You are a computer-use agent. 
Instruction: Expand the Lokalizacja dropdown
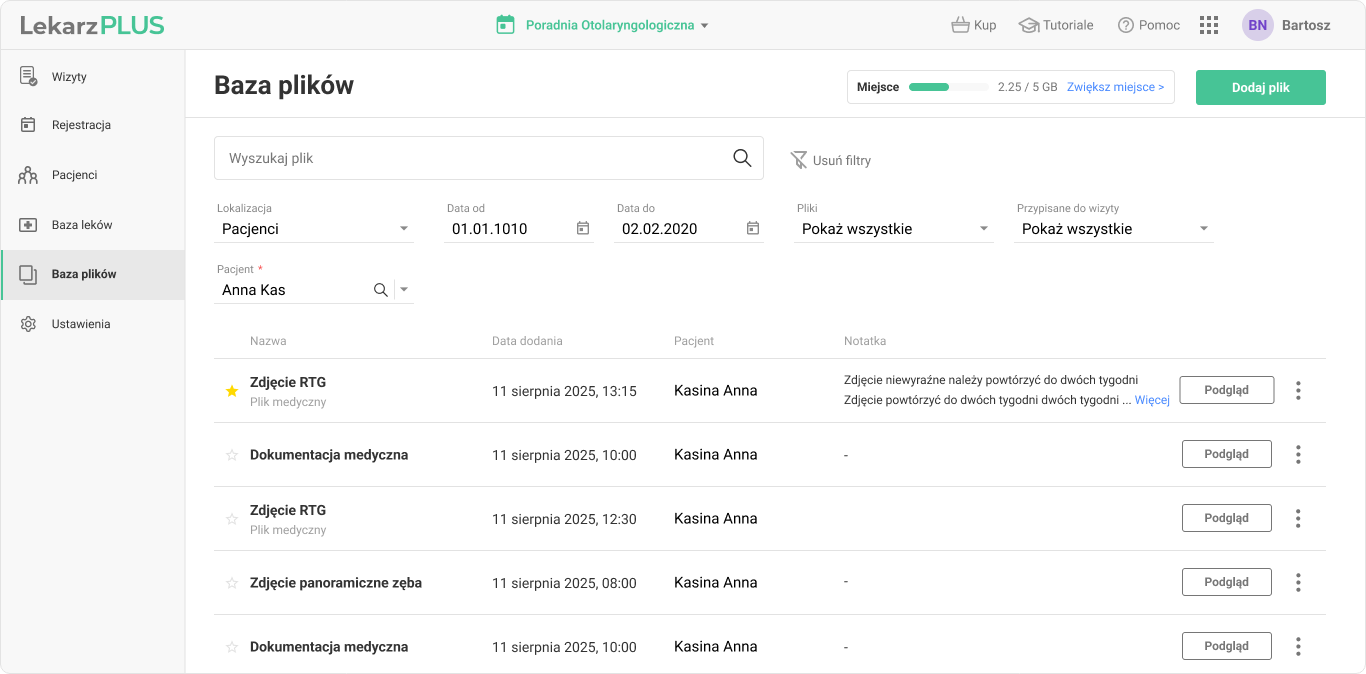point(404,229)
